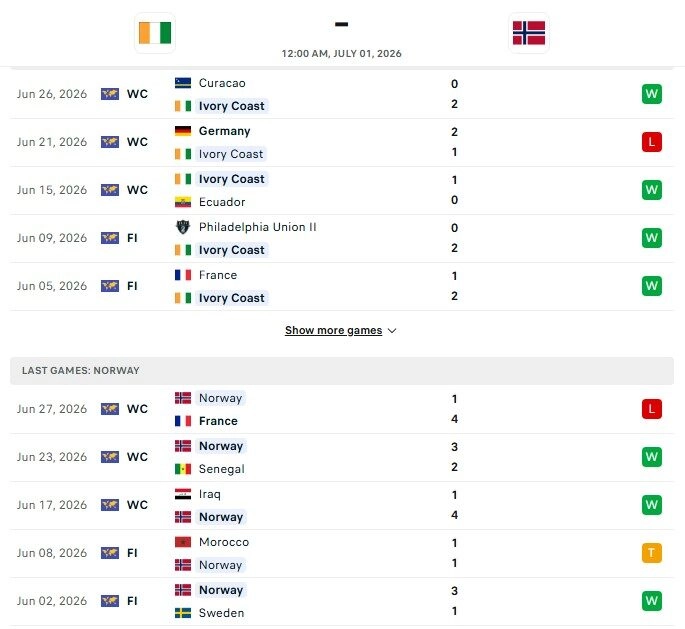Click the Germany flag icon
The width and height of the screenshot is (685, 629).
pyautogui.click(x=183, y=131)
